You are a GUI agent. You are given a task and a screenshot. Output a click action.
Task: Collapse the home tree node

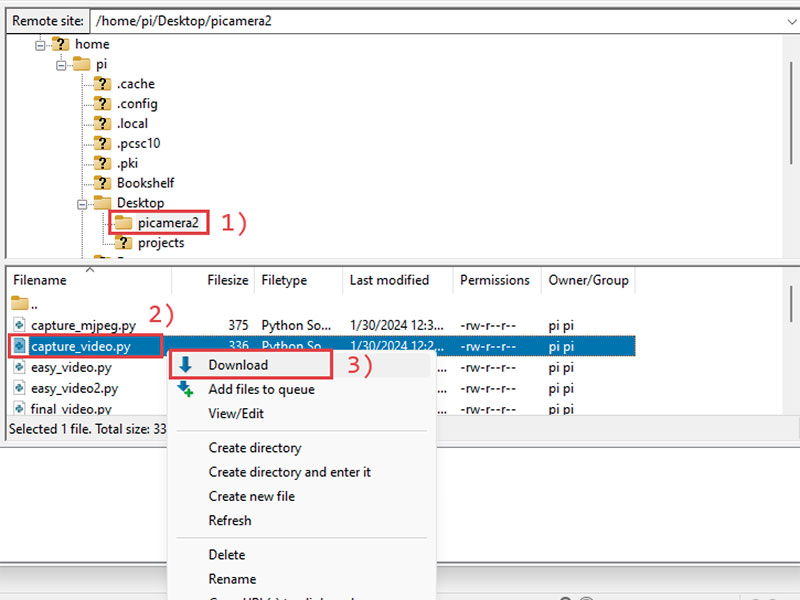pos(40,44)
